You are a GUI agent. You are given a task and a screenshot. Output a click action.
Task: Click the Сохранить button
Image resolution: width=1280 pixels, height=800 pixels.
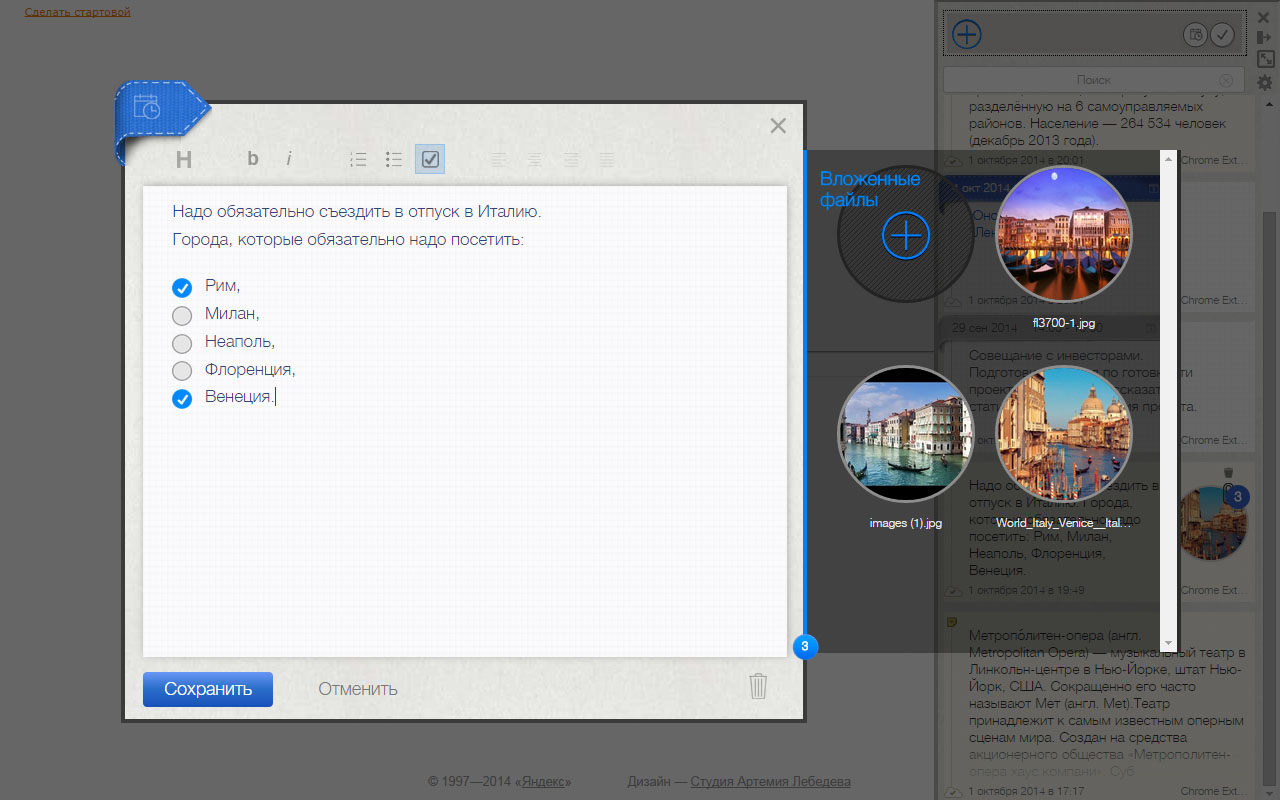point(208,689)
